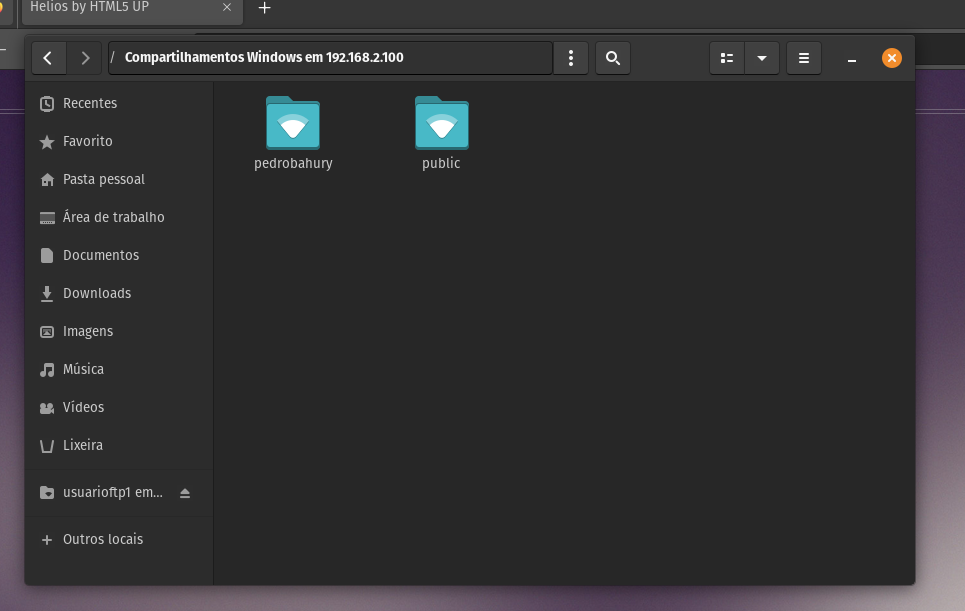Open the pedrobahury shared folder
This screenshot has width=965, height=611.
[293, 125]
